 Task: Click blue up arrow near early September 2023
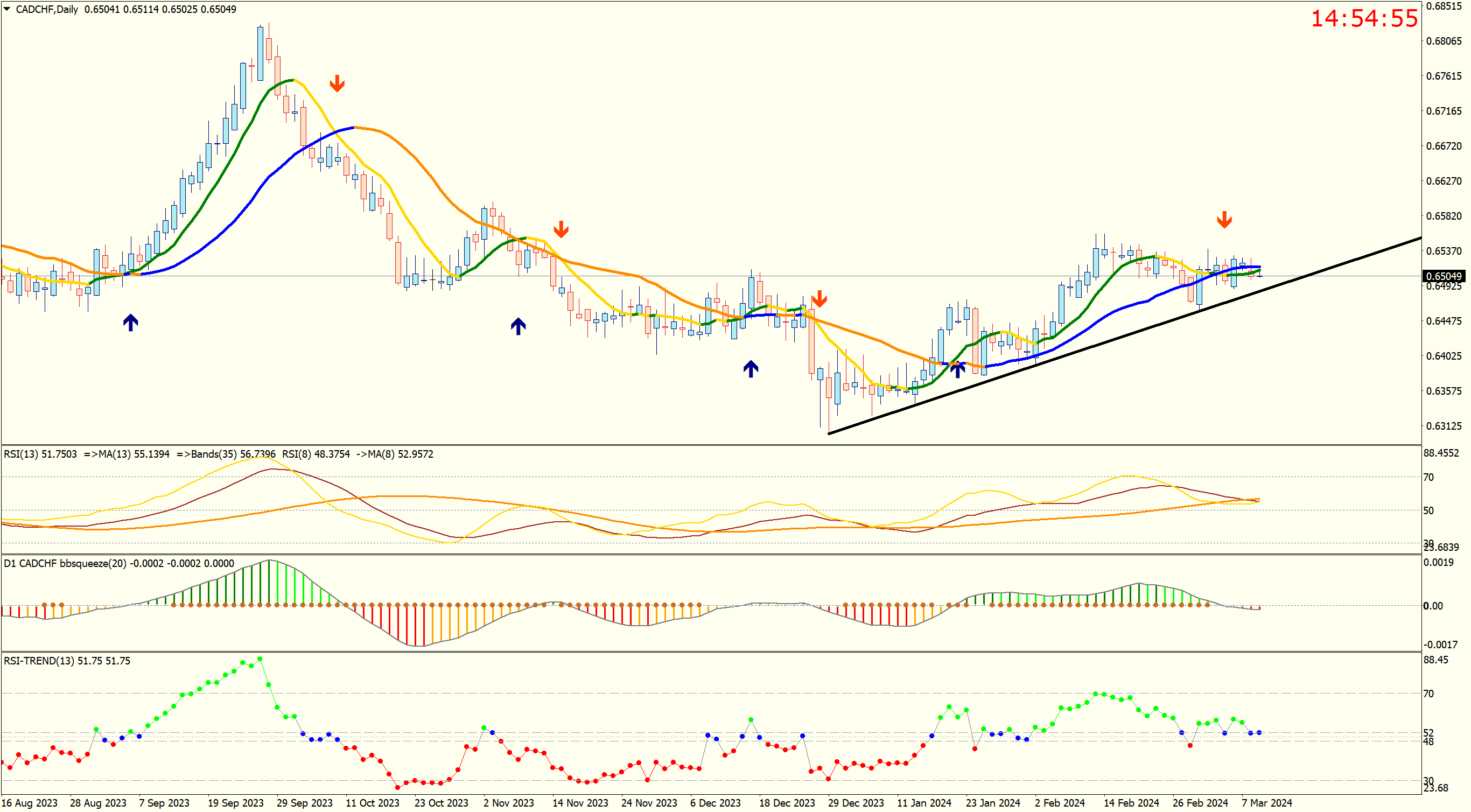(x=130, y=323)
